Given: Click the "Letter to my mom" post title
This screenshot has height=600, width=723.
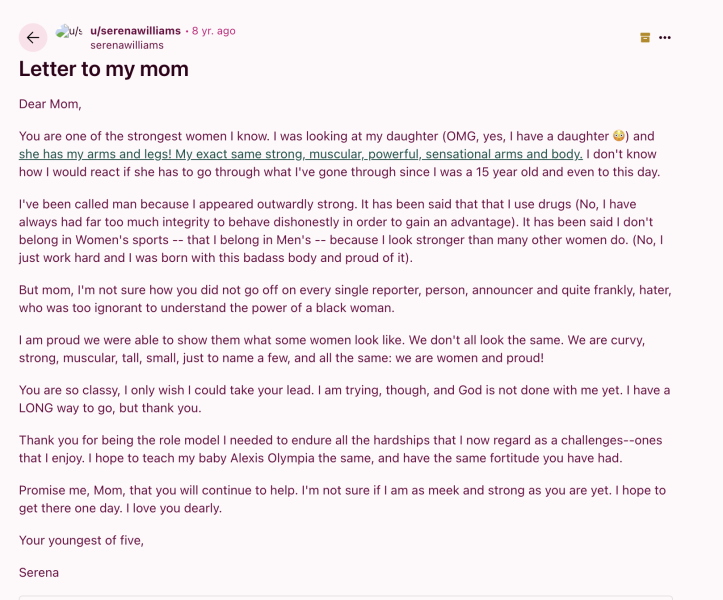Looking at the screenshot, I should tap(104, 69).
